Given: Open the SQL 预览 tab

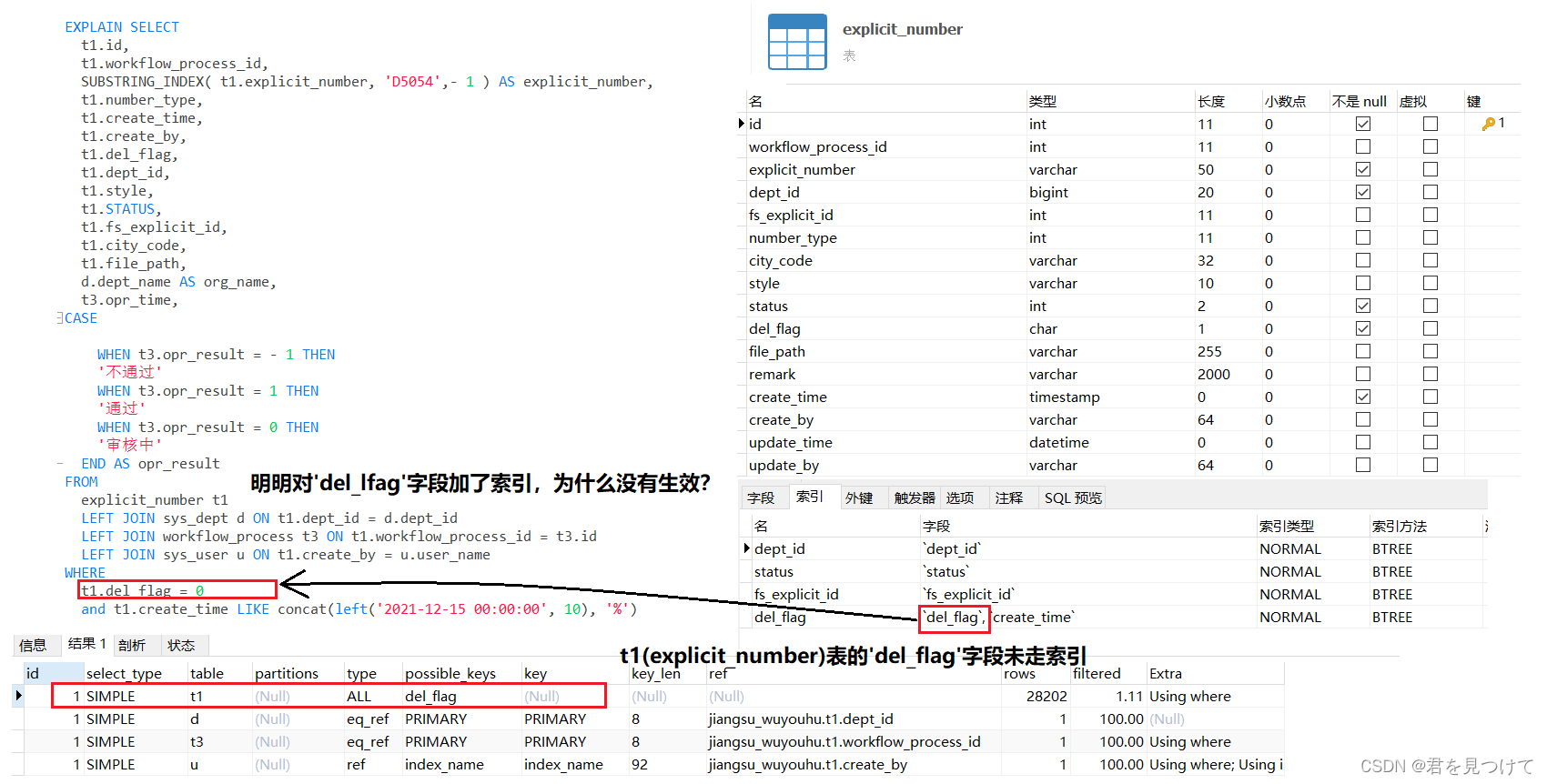Looking at the screenshot, I should (1073, 498).
